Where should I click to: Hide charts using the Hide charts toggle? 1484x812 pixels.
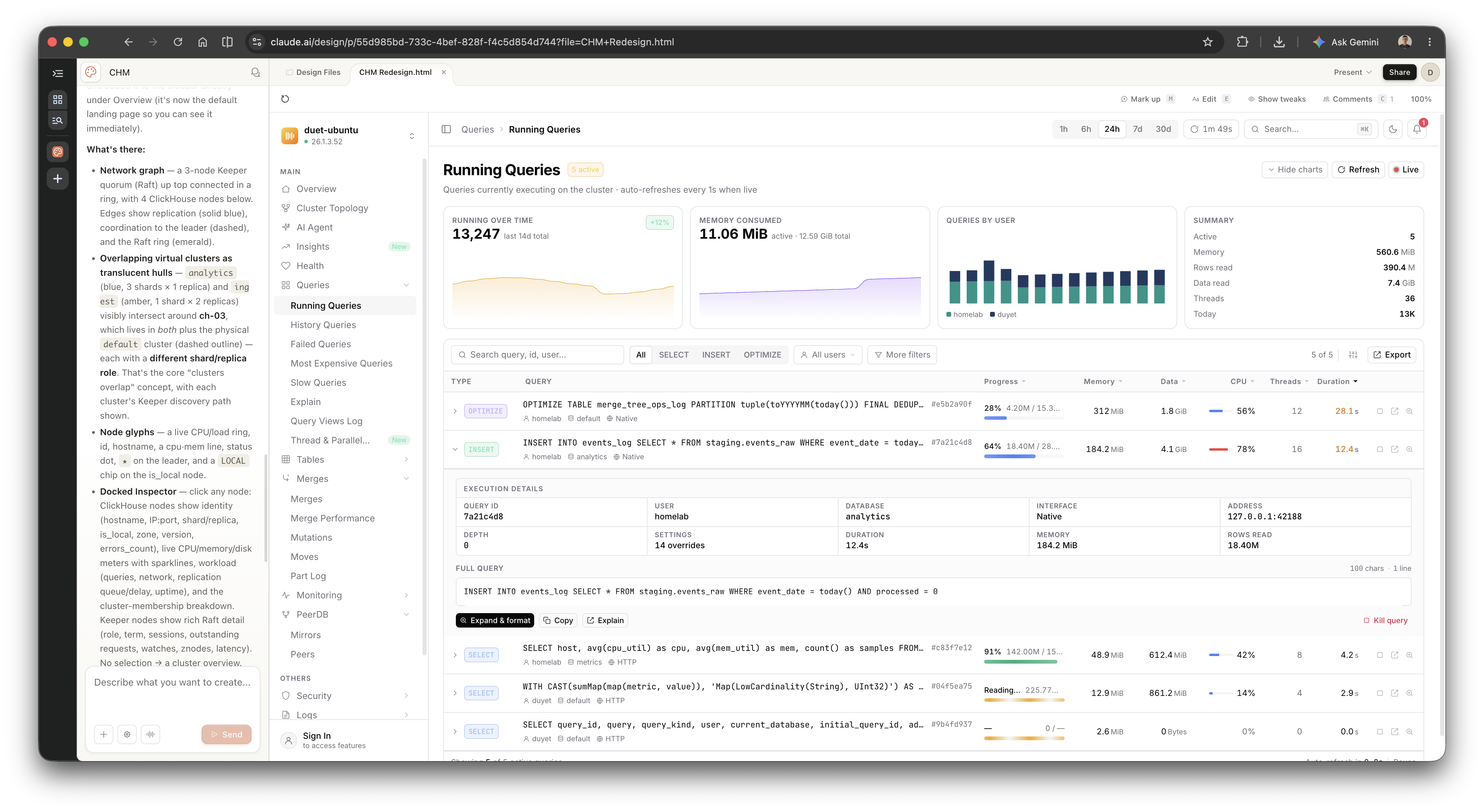point(1294,169)
